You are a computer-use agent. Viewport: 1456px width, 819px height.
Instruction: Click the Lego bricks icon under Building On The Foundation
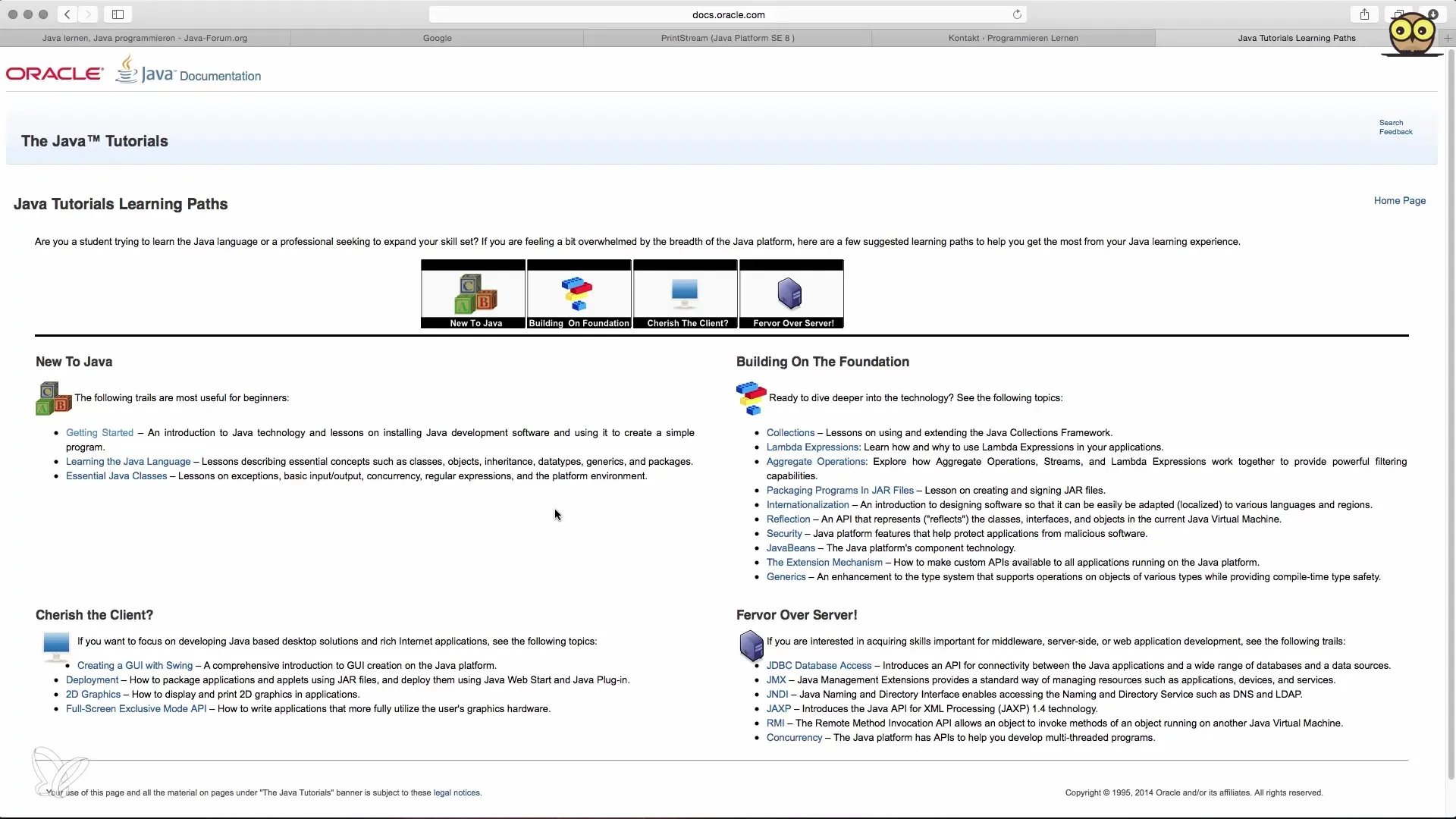[751, 398]
